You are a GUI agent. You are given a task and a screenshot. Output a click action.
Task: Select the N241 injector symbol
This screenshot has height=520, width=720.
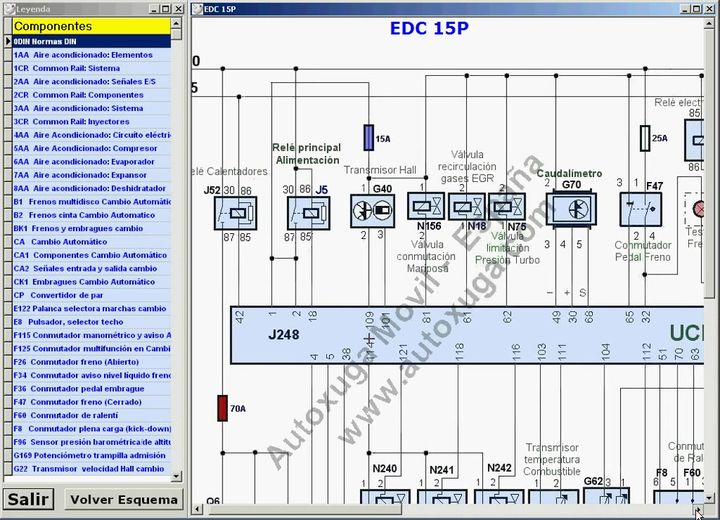click(442, 497)
